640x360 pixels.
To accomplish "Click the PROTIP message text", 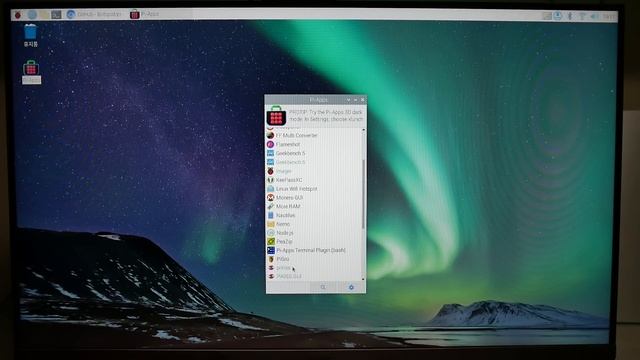I will point(325,116).
